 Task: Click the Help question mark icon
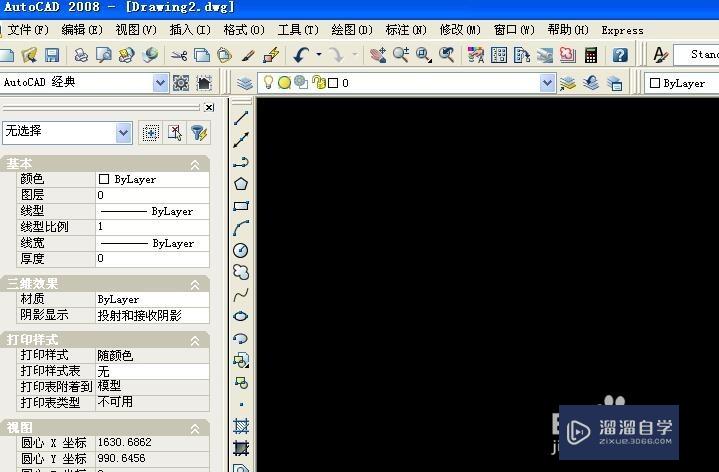(620, 55)
